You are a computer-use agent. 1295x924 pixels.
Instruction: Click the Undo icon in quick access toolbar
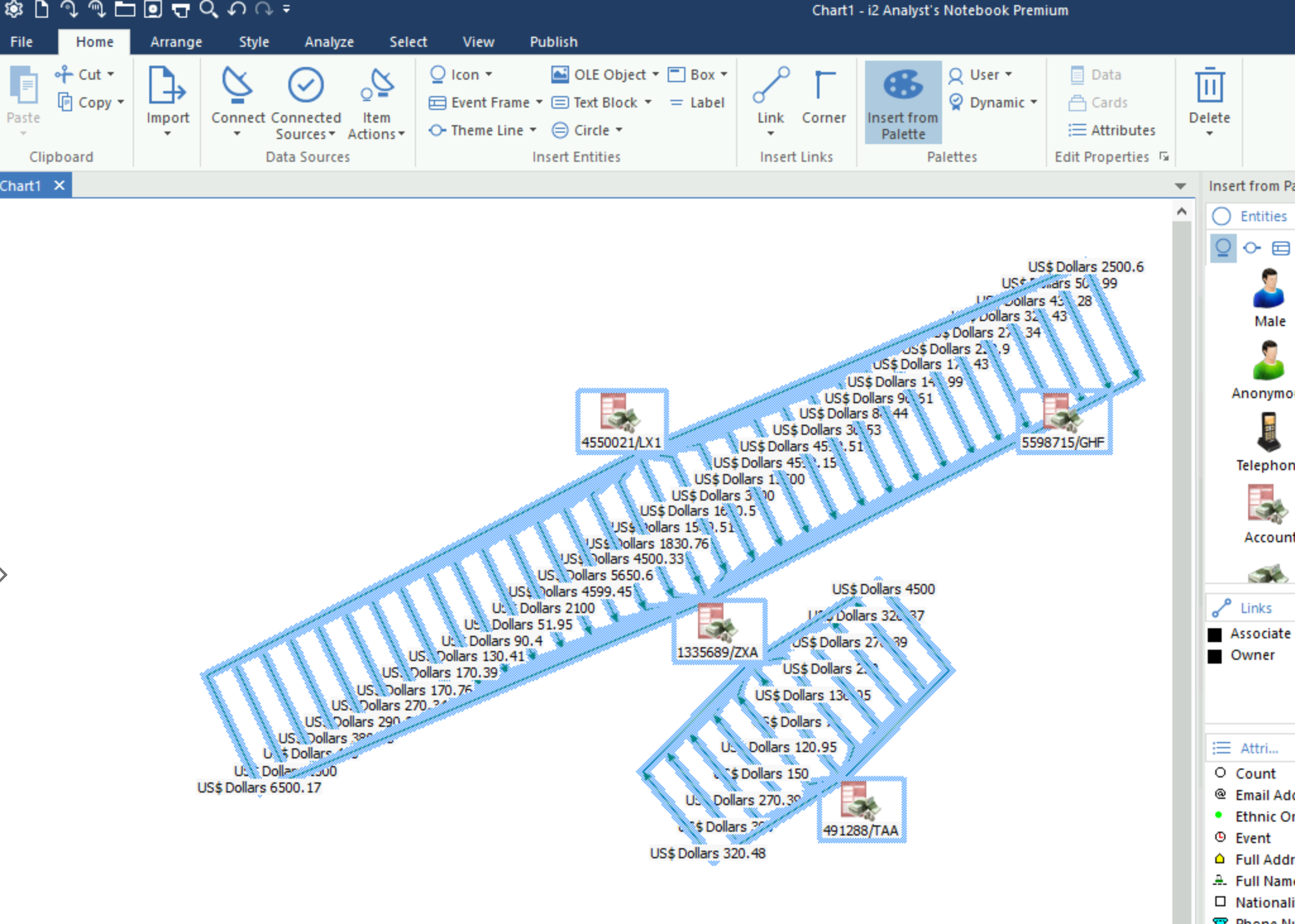pyautogui.click(x=235, y=10)
